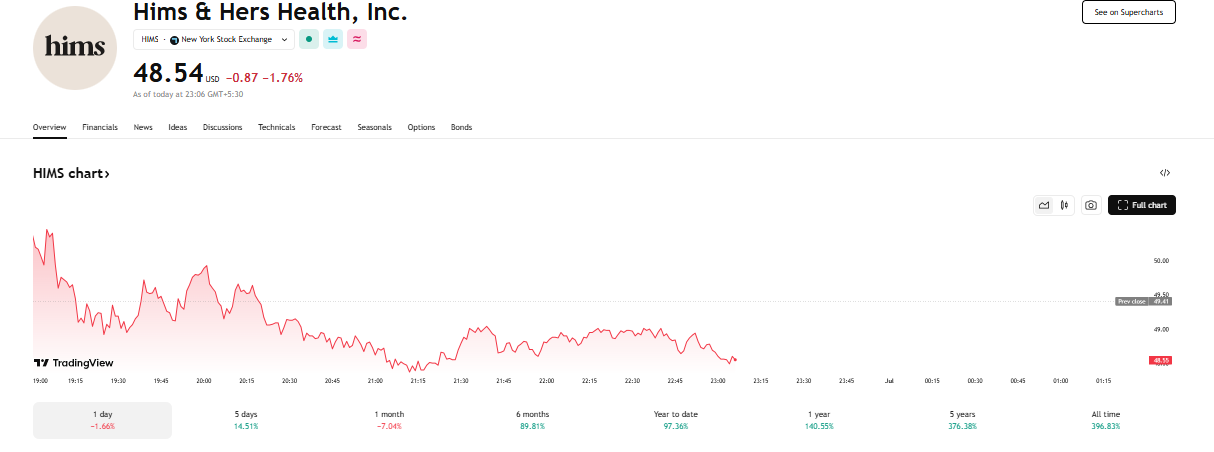The height and width of the screenshot is (452, 1214).
Task: Click the 21:00 time axis label
Action: point(375,381)
